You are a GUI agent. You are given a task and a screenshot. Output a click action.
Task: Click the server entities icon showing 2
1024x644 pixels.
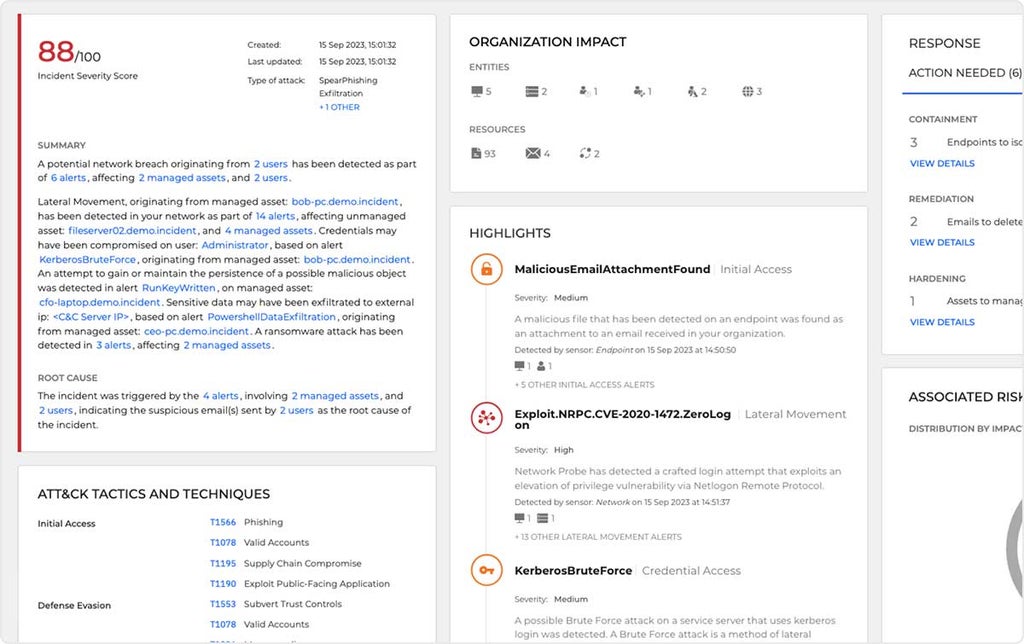pos(532,91)
